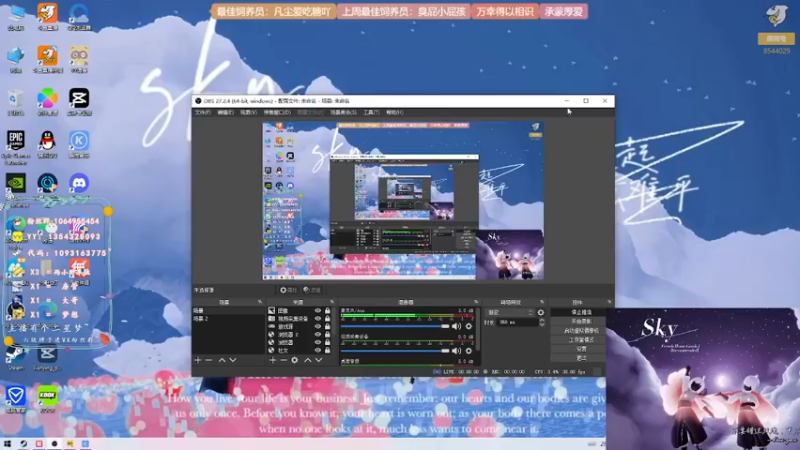Open source properties gear in sources toolbar
The image size is (800, 450).
(x=294, y=360)
